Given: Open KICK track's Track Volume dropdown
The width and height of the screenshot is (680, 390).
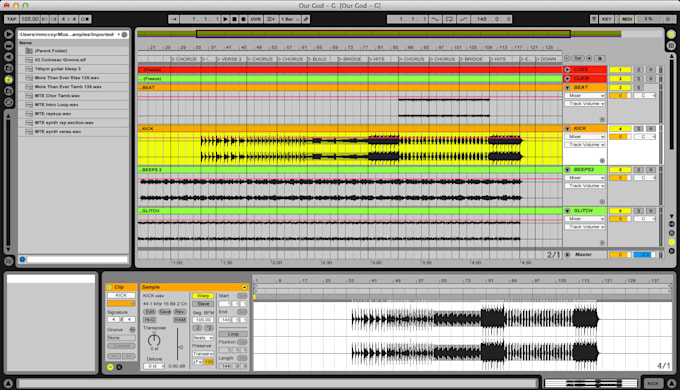Looking at the screenshot, I should coord(585,144).
